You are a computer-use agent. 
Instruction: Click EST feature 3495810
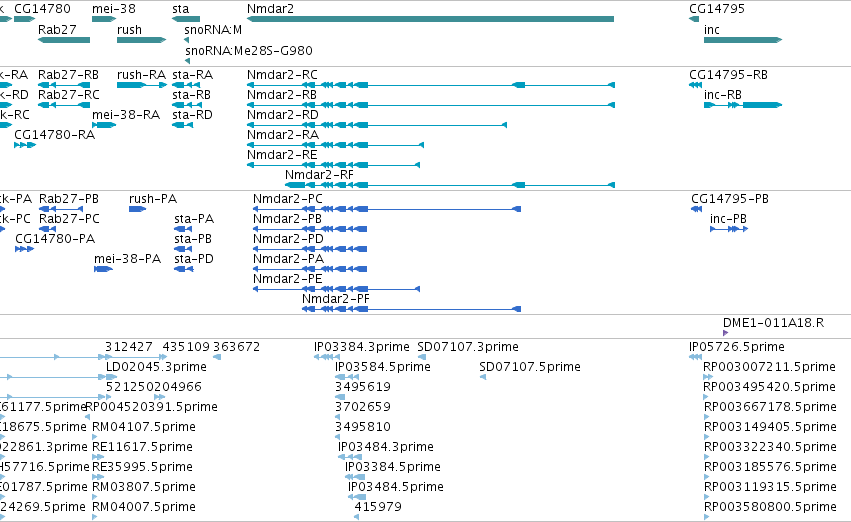[x=338, y=437]
